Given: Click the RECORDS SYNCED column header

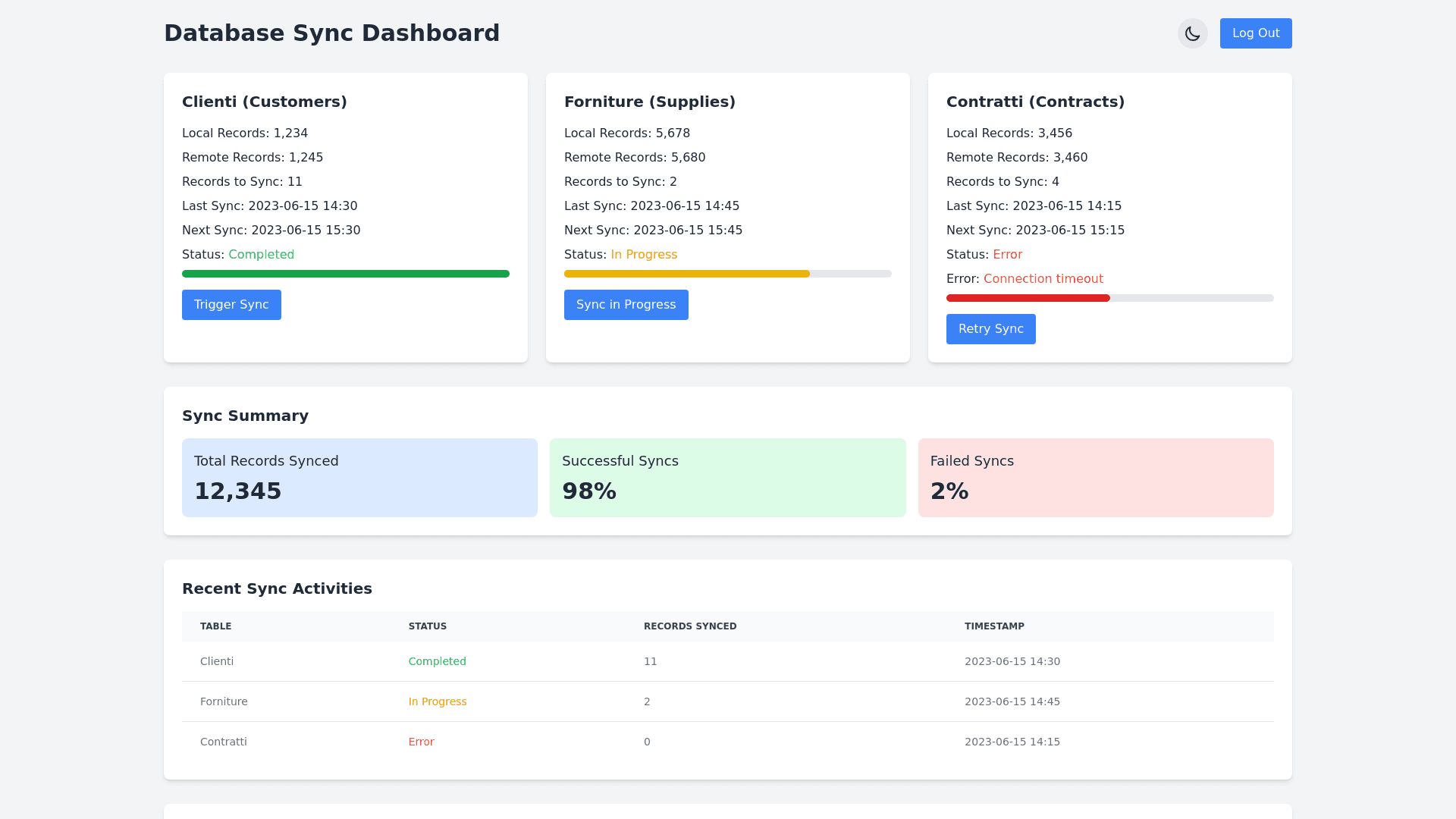Looking at the screenshot, I should (690, 626).
